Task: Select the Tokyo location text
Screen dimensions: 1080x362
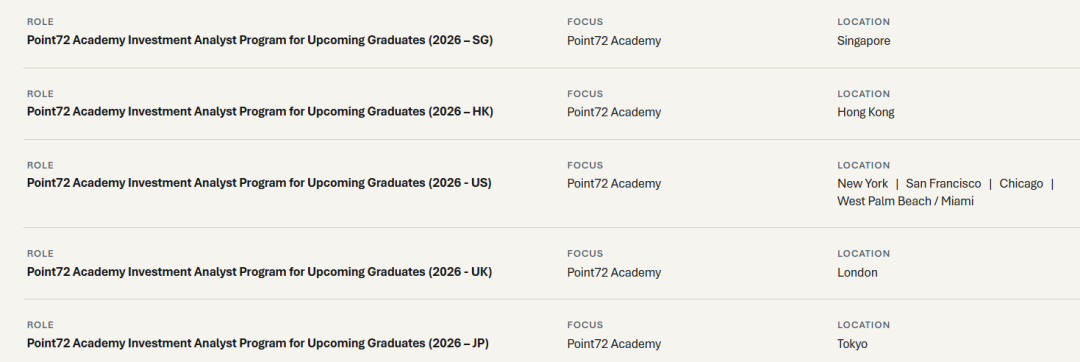Action: 852,344
